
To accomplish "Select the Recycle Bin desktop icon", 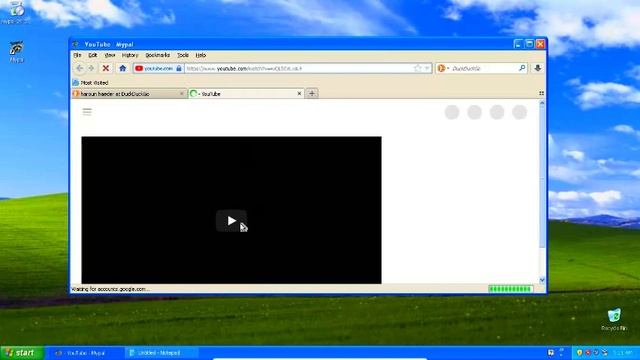I will 614,319.
